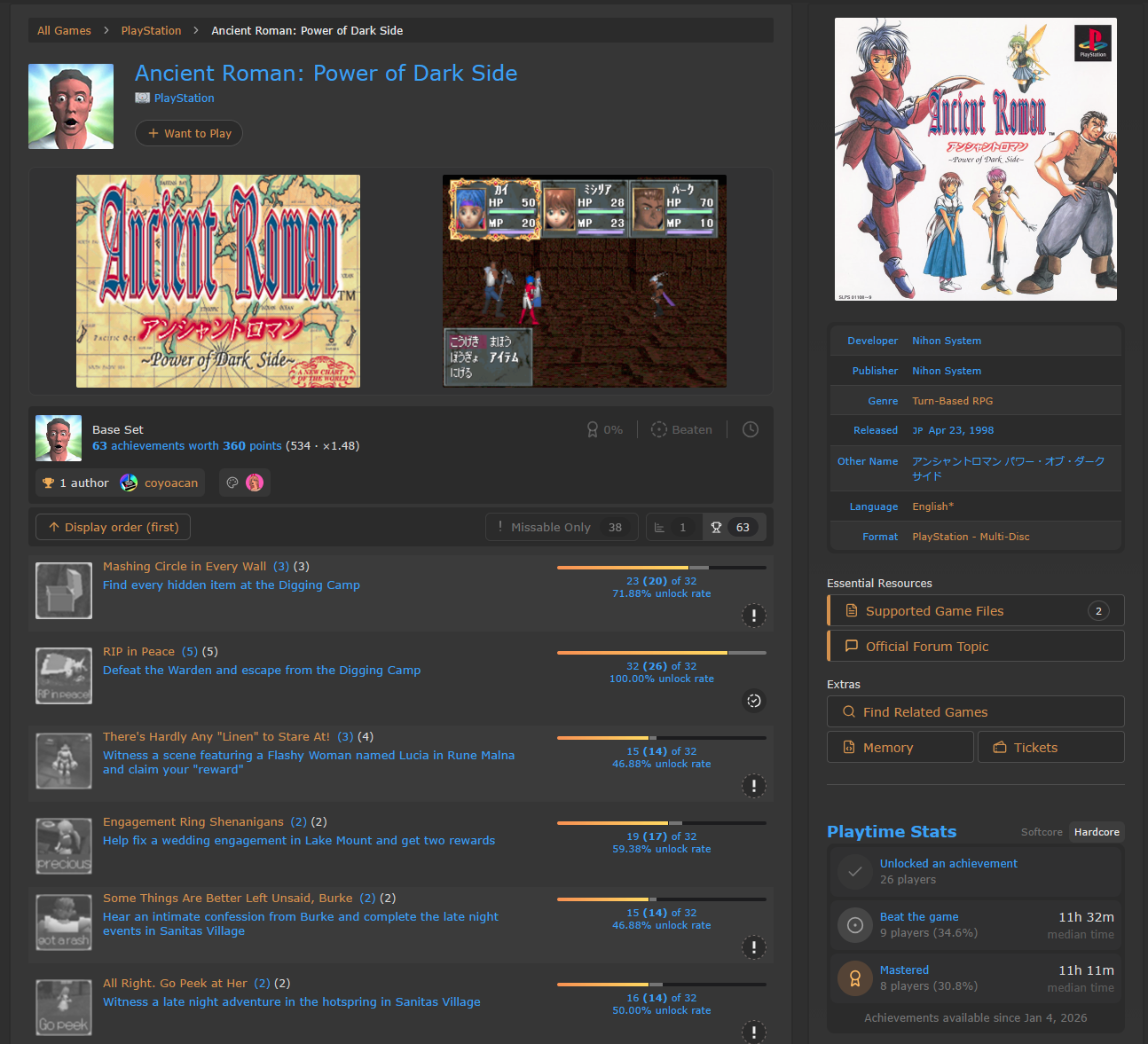Image resolution: width=1148 pixels, height=1044 pixels.
Task: Click the mastery ribbon 0% indicator
Action: click(x=604, y=429)
